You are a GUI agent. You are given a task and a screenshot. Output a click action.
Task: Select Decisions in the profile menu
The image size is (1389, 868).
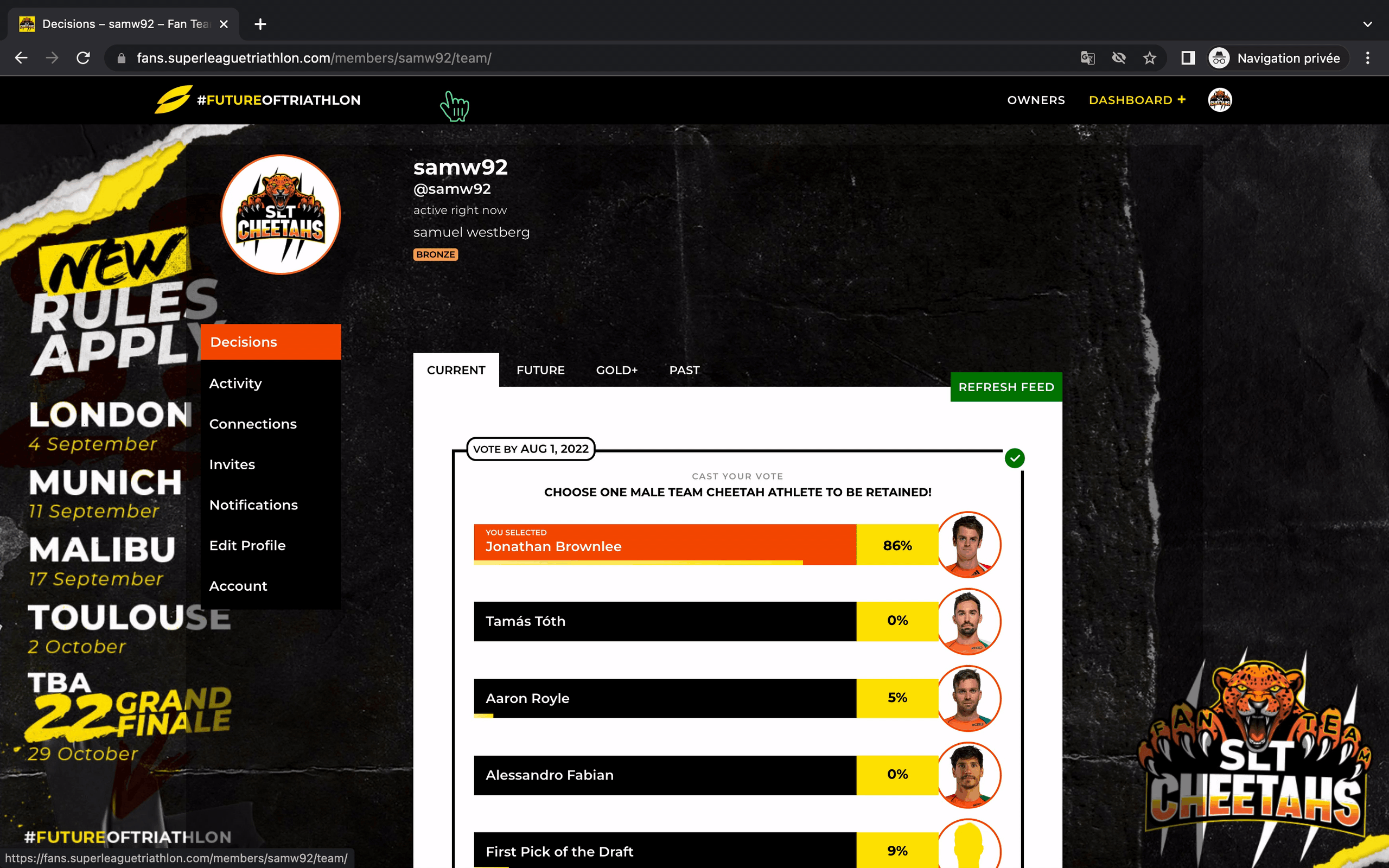point(270,342)
